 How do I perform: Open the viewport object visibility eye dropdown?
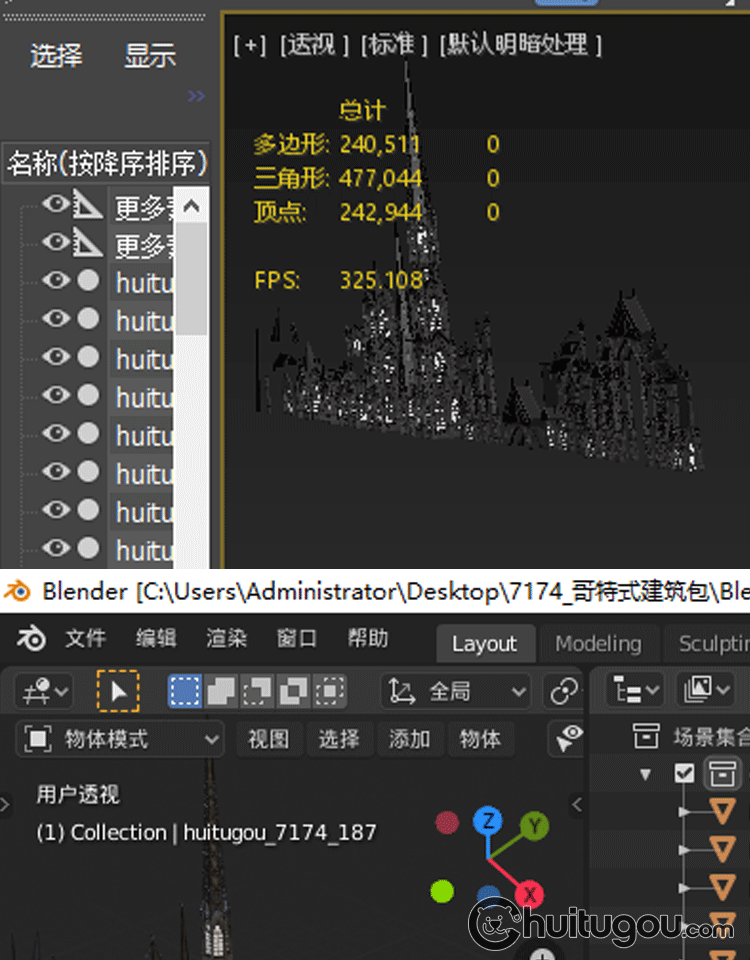click(568, 739)
